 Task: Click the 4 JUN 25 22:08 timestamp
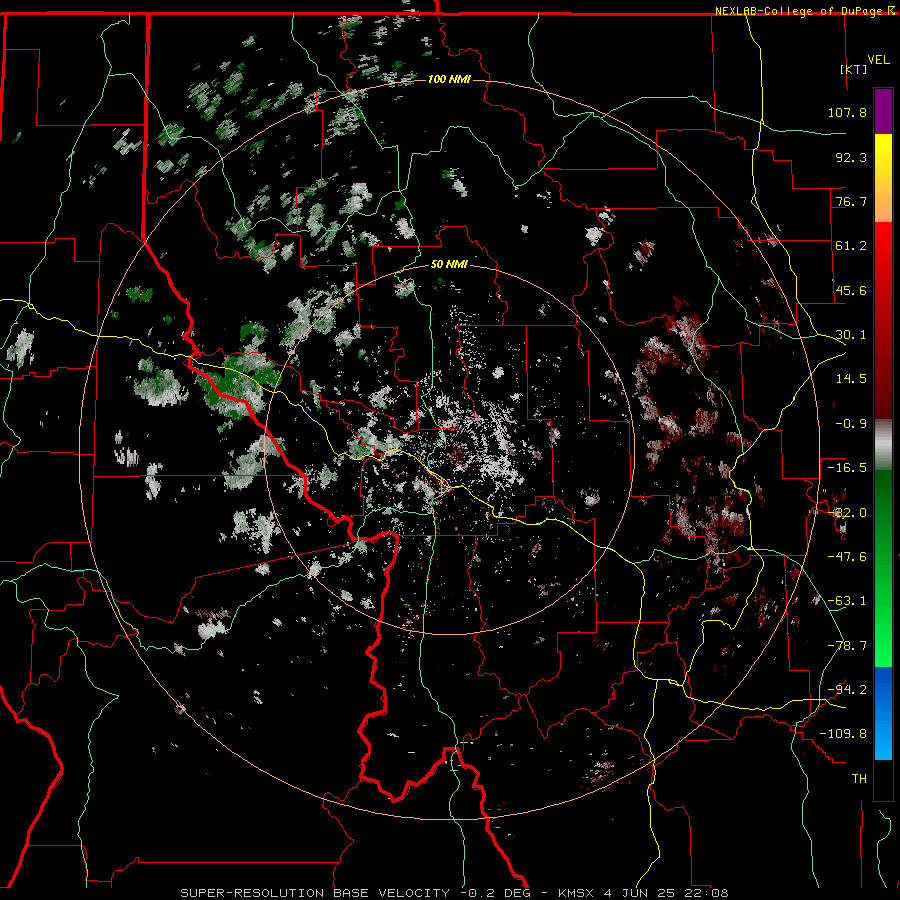click(666, 893)
